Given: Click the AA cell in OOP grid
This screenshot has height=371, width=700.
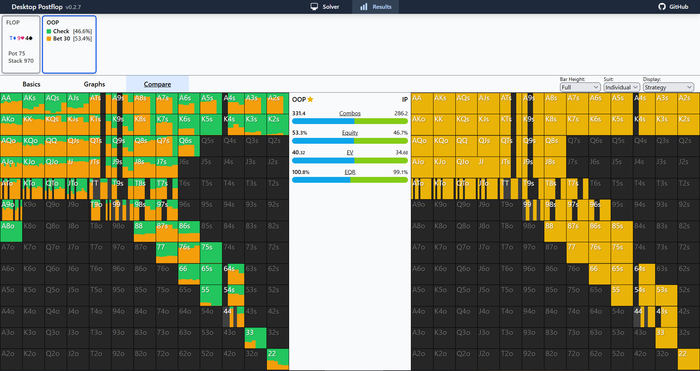Looking at the screenshot, I should tap(11, 104).
